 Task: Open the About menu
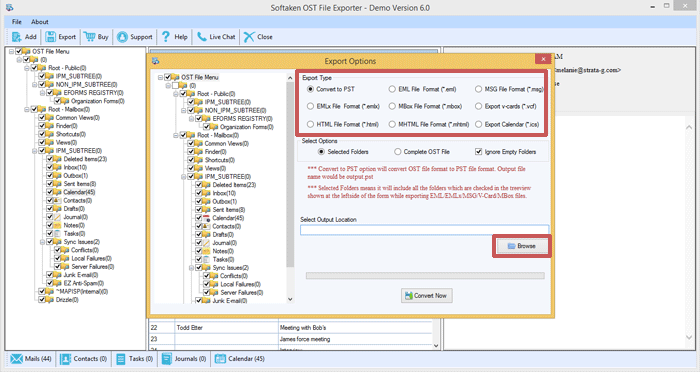(40, 21)
